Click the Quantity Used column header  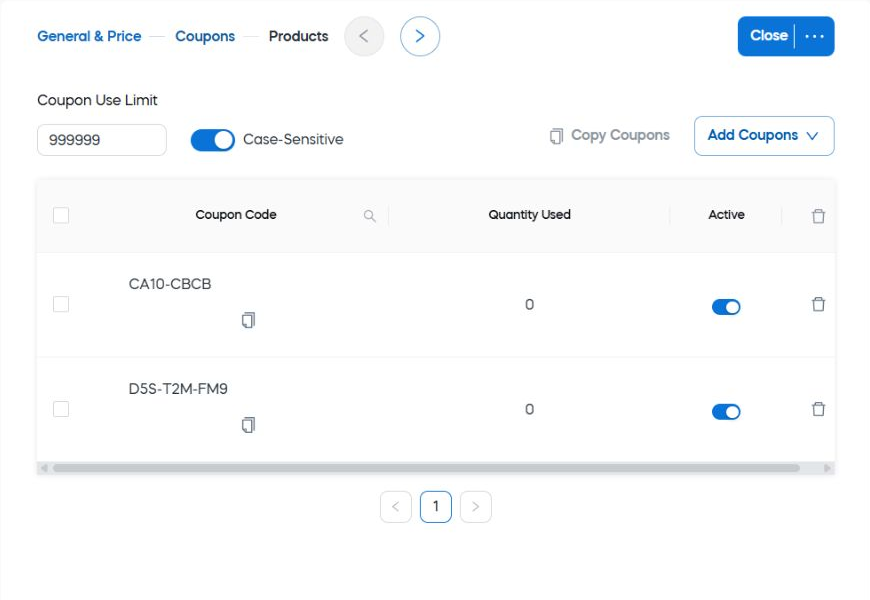point(529,215)
